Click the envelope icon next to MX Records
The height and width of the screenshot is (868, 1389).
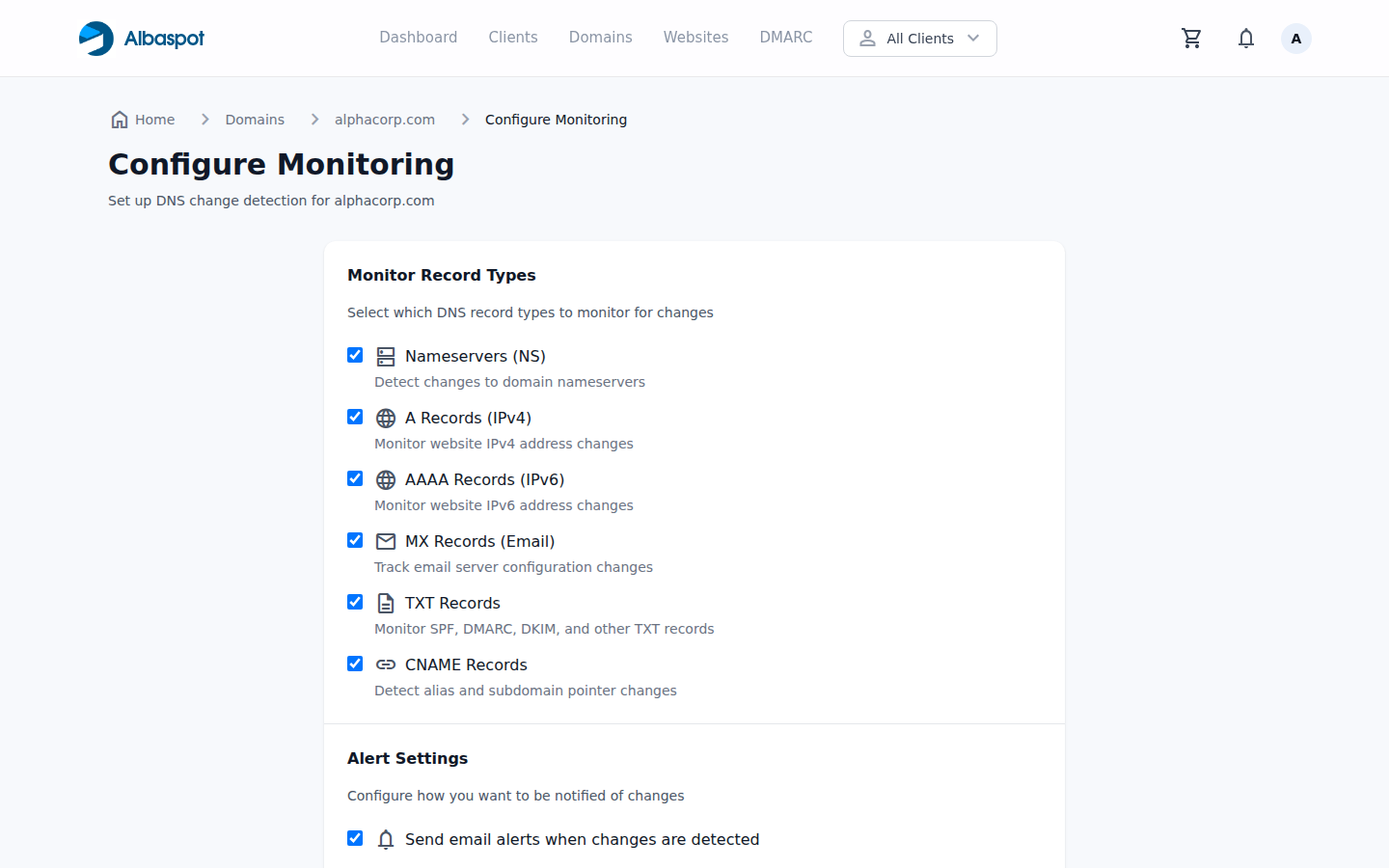coord(386,540)
